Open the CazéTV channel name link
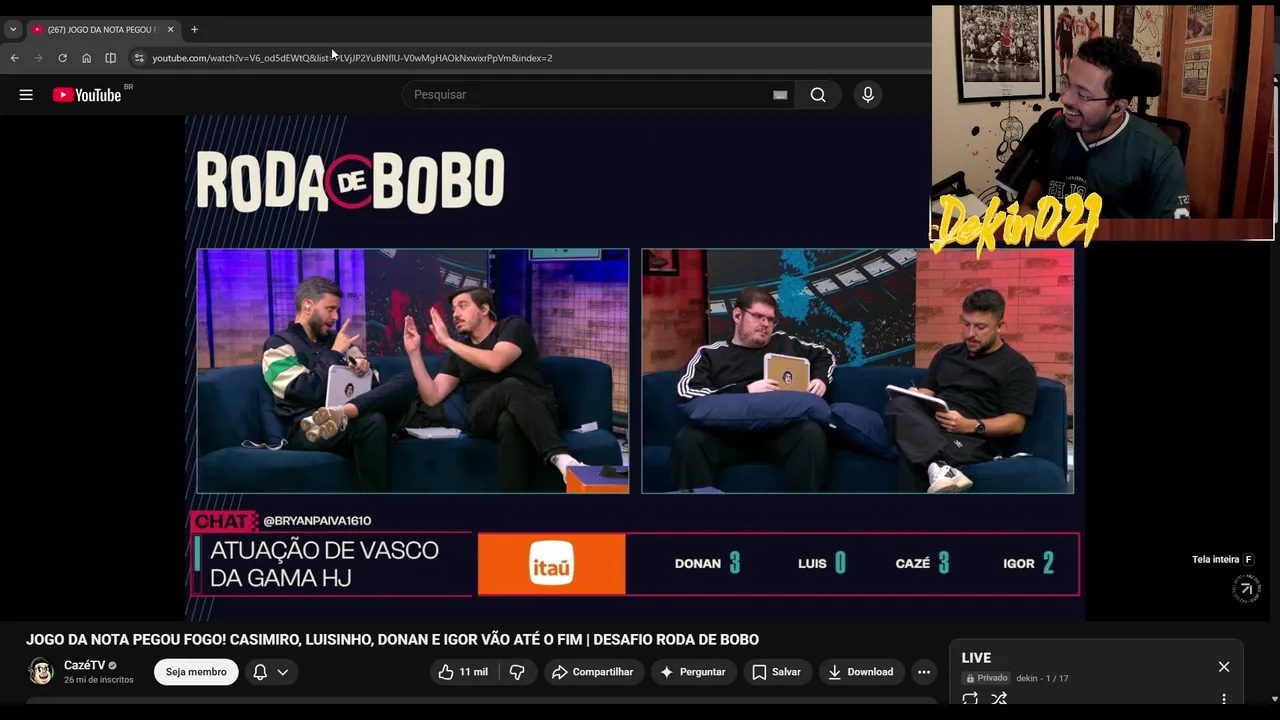 pos(84,665)
